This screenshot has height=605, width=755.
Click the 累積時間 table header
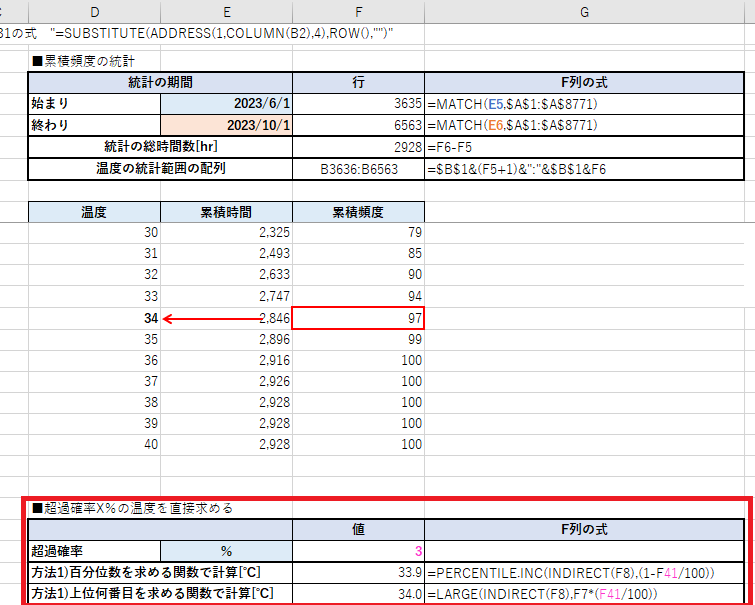coord(226,211)
